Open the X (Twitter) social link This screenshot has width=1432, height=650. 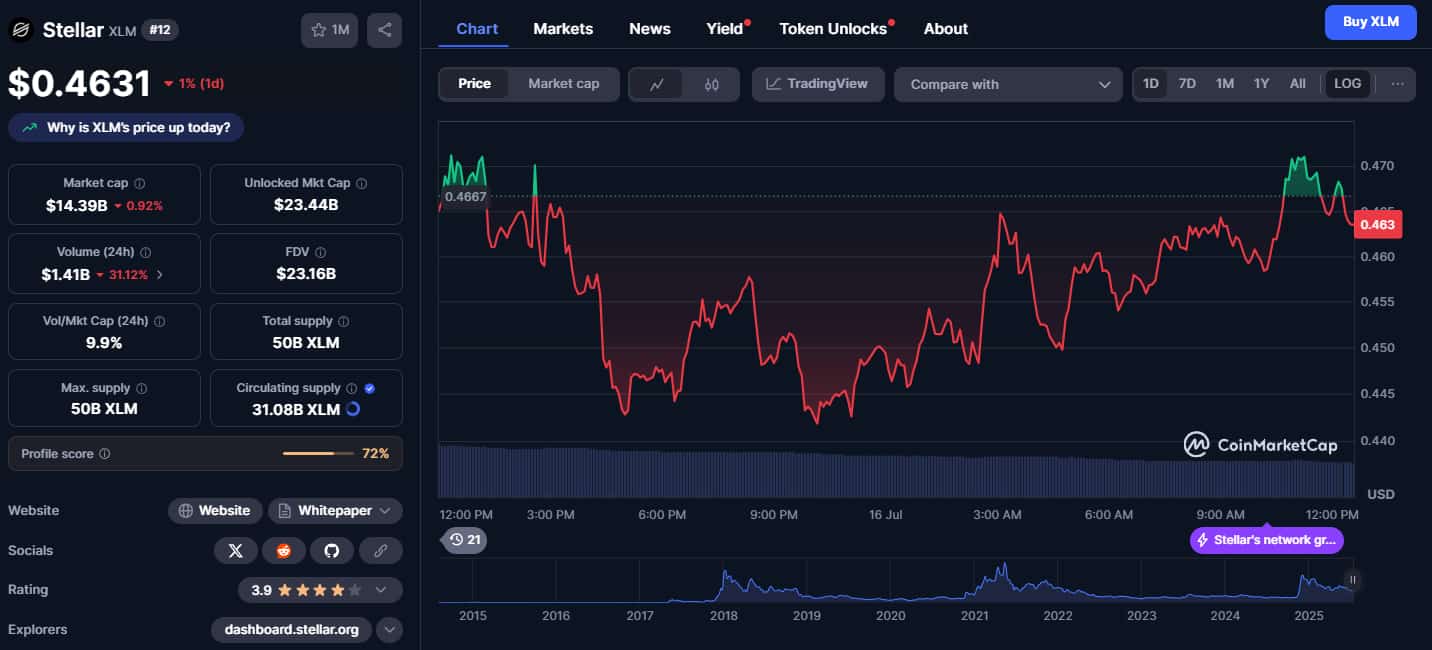pos(236,550)
